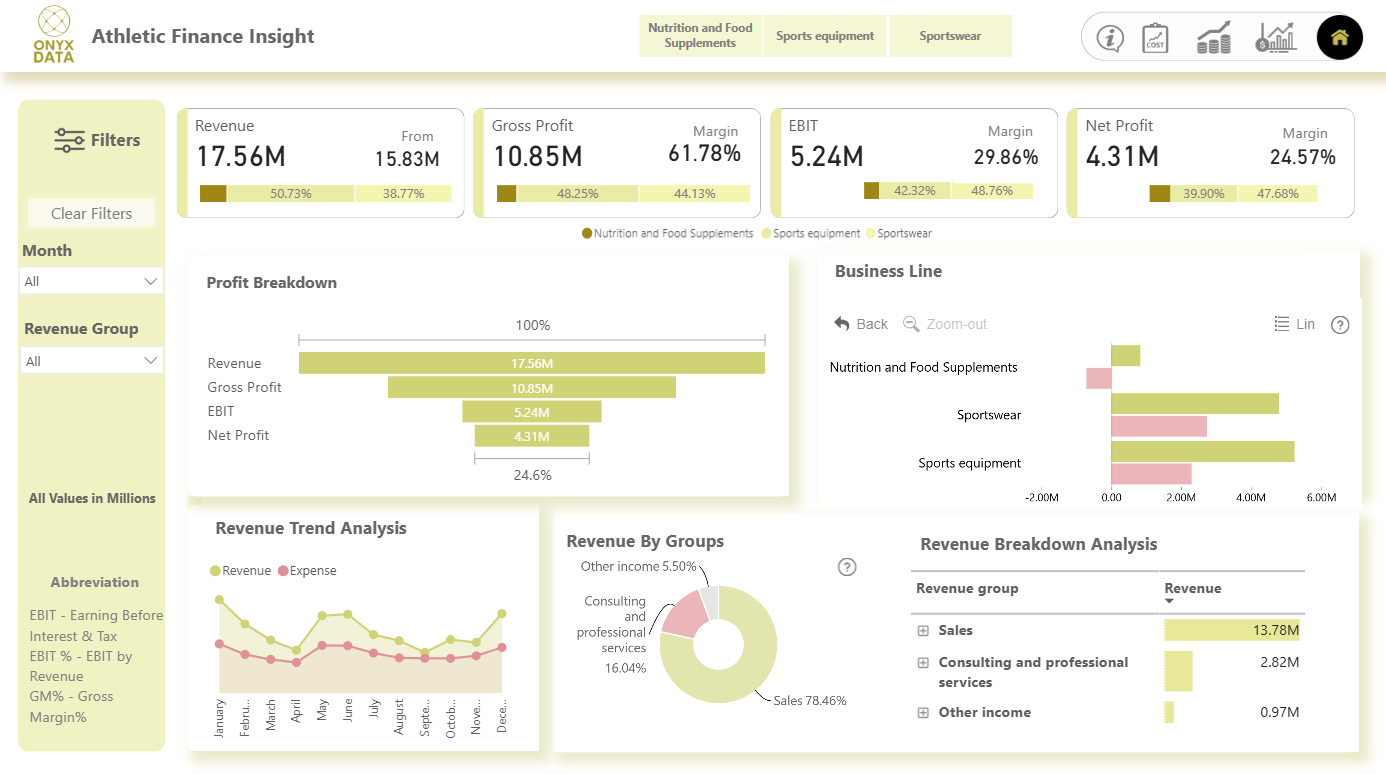This screenshot has height=774, width=1386.
Task: Click the -2.00M label on Business Line axis
Action: [1042, 497]
